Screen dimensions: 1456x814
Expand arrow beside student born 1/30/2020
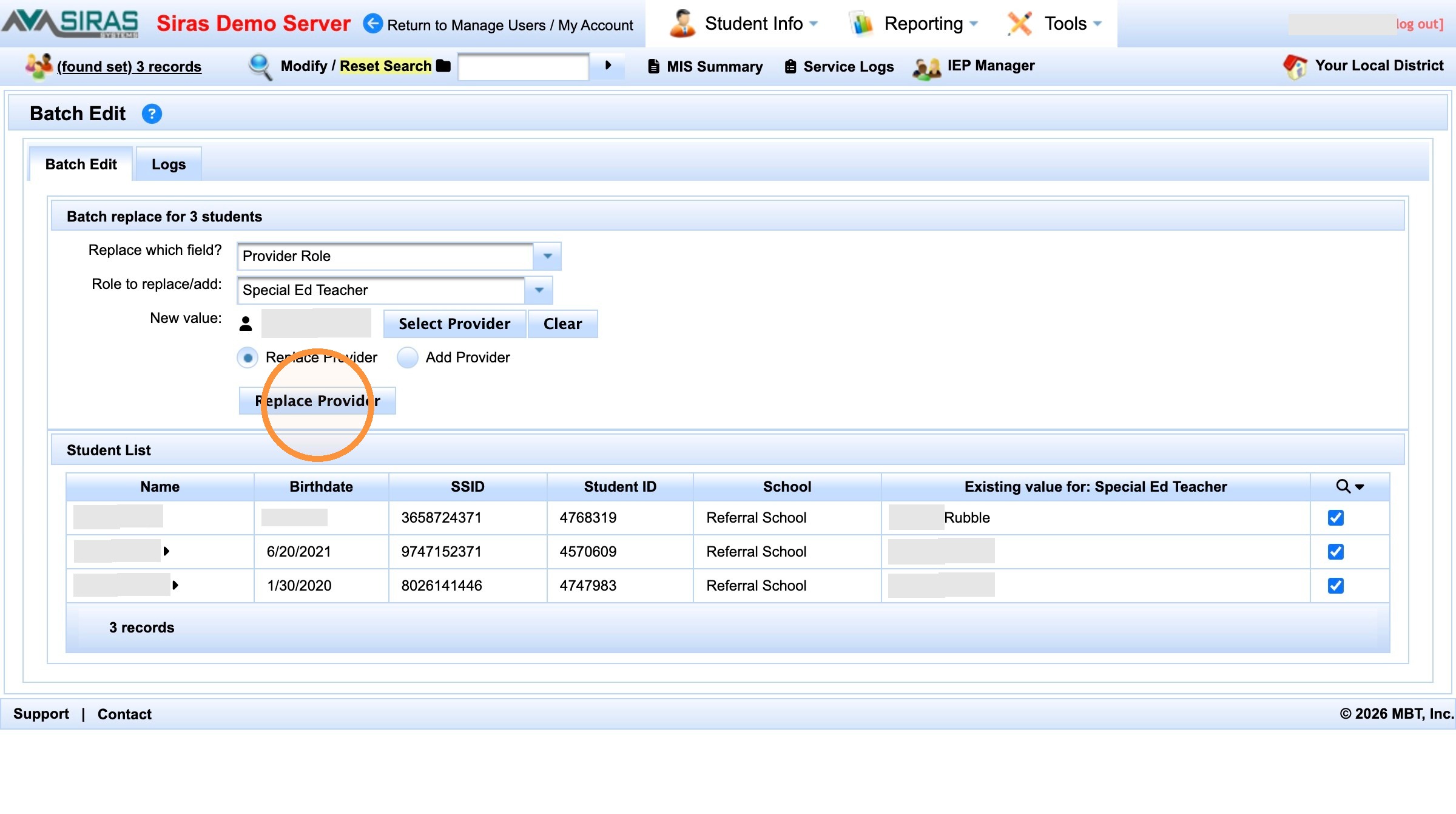tap(175, 585)
